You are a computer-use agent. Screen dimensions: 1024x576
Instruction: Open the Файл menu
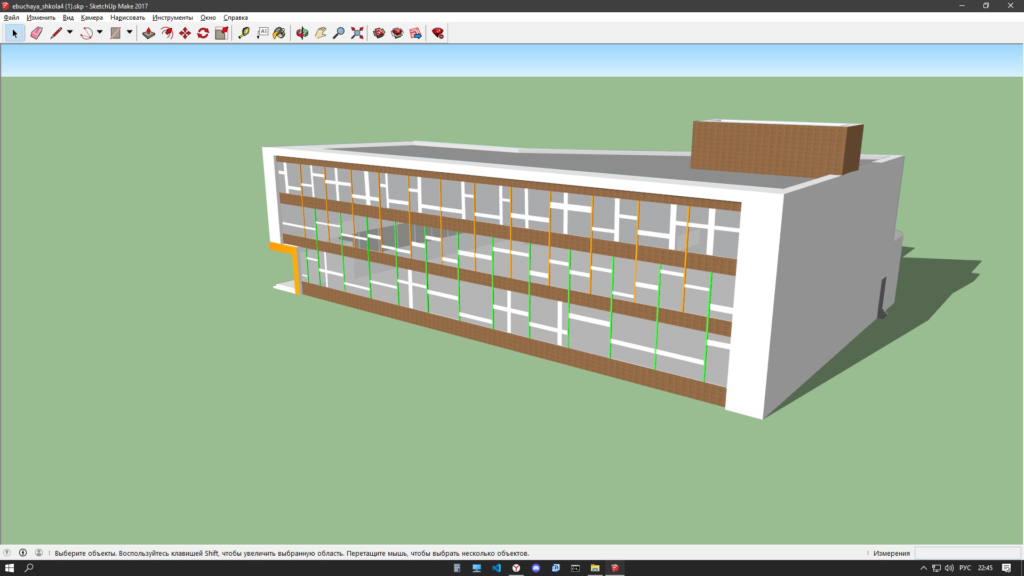pyautogui.click(x=11, y=18)
